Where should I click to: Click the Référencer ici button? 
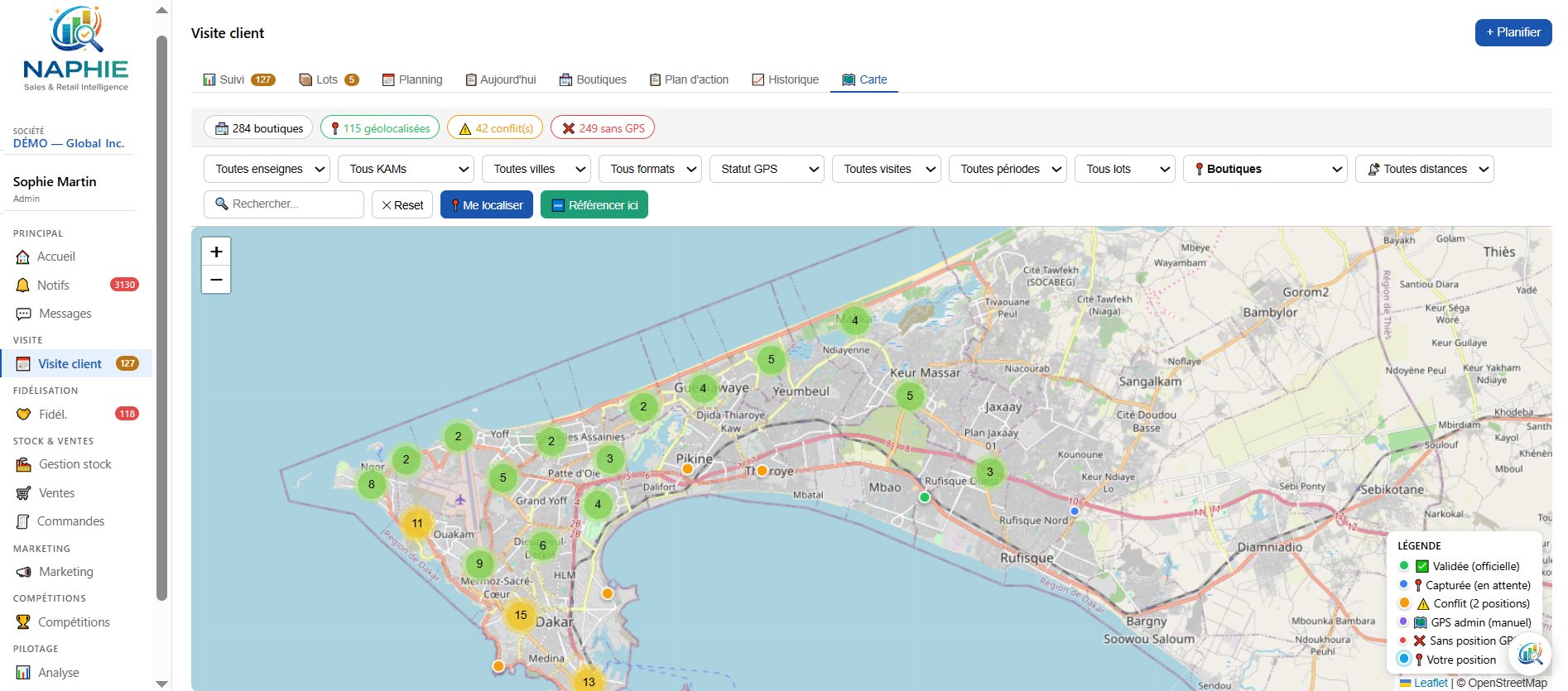(594, 204)
